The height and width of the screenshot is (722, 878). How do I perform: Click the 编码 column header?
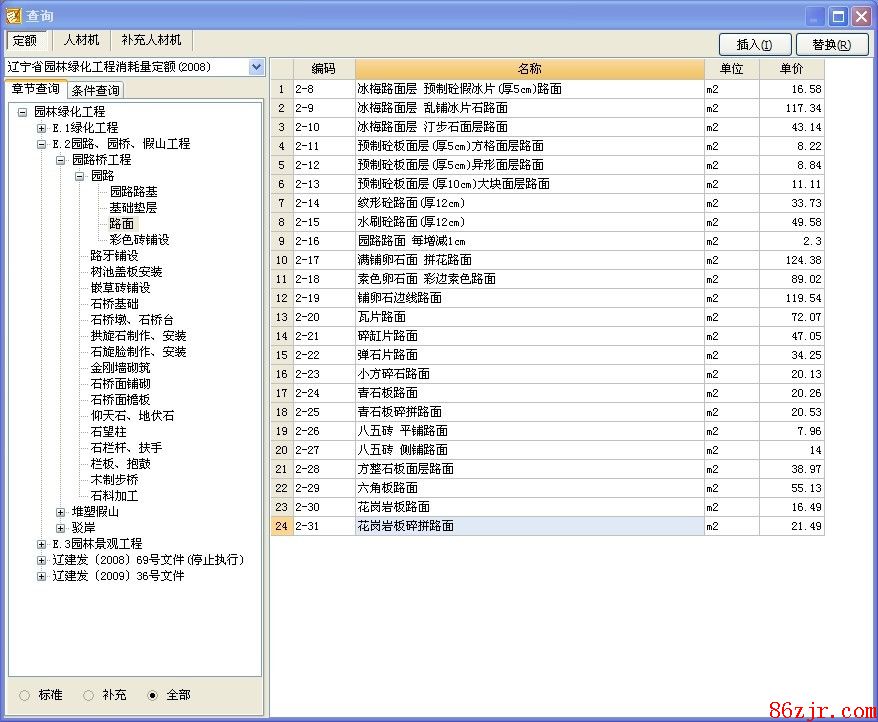(323, 69)
